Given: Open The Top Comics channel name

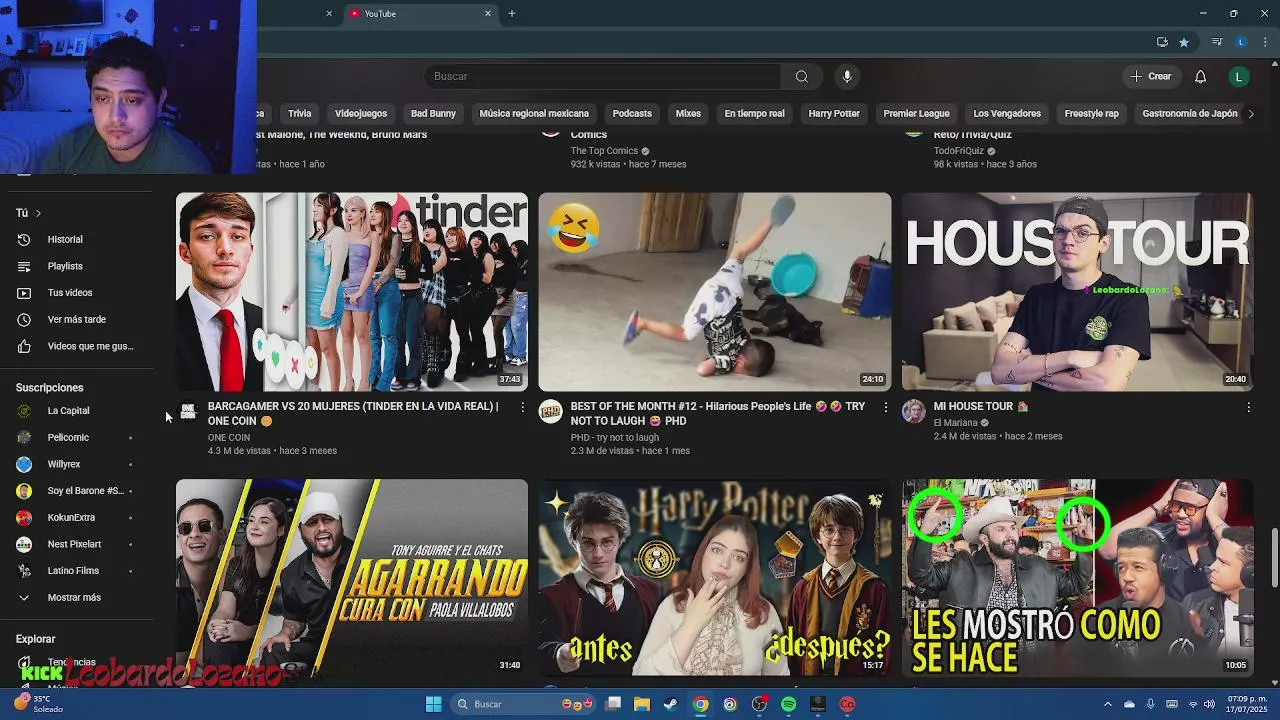Looking at the screenshot, I should (x=604, y=151).
